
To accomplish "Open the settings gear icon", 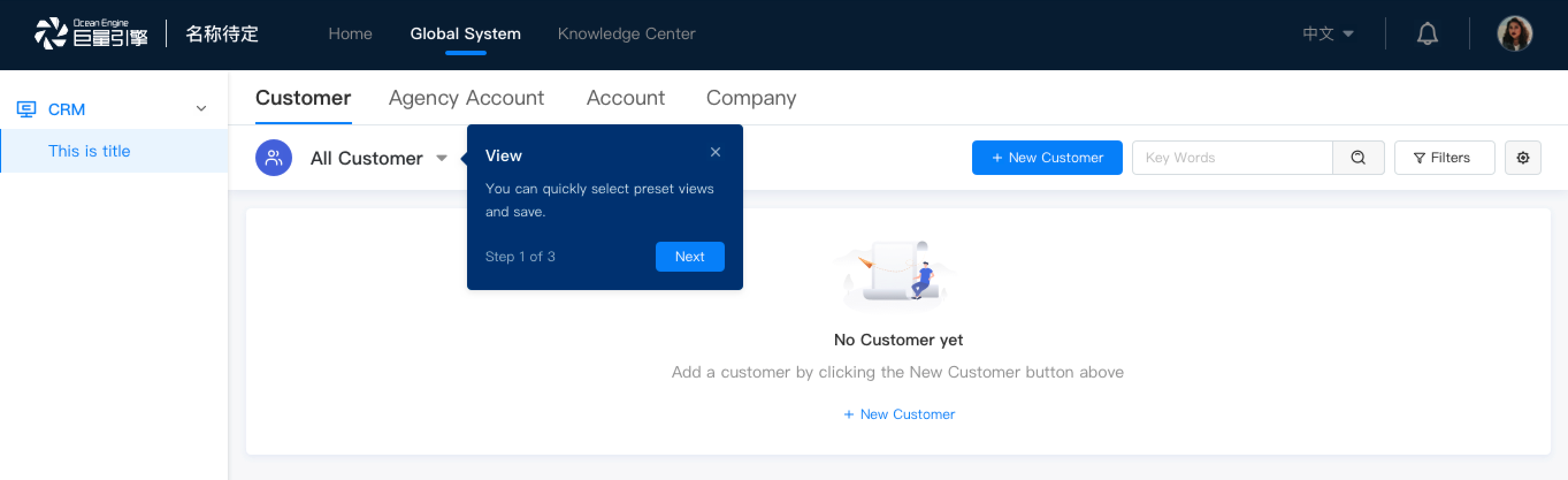I will pos(1523,158).
